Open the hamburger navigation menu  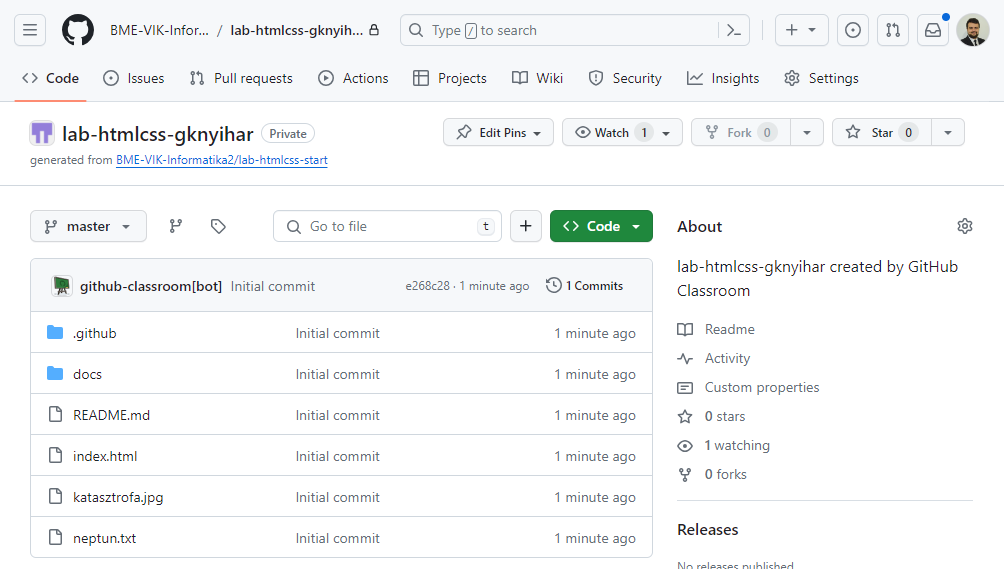coord(30,30)
